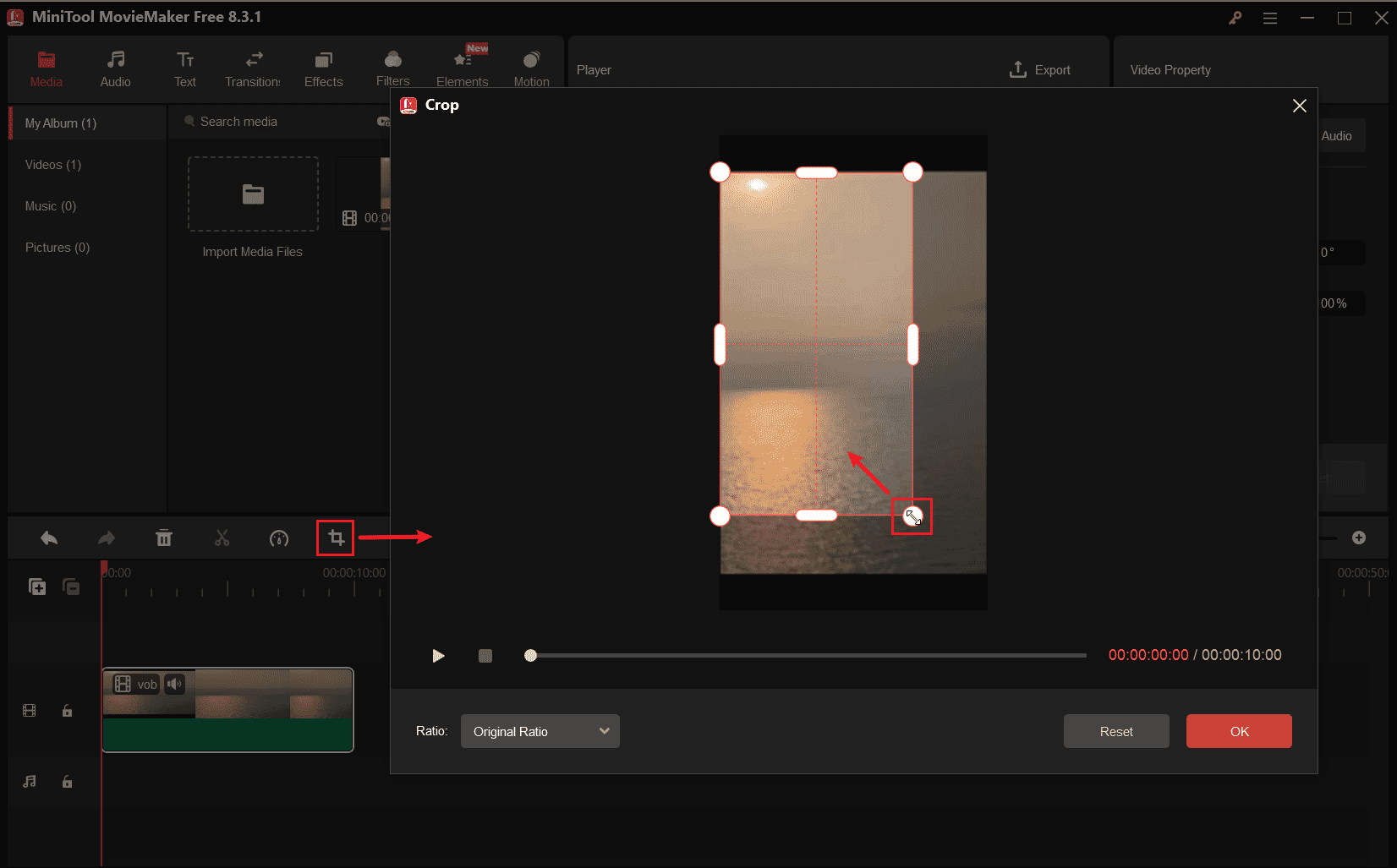Click the Reset button

1116,731
